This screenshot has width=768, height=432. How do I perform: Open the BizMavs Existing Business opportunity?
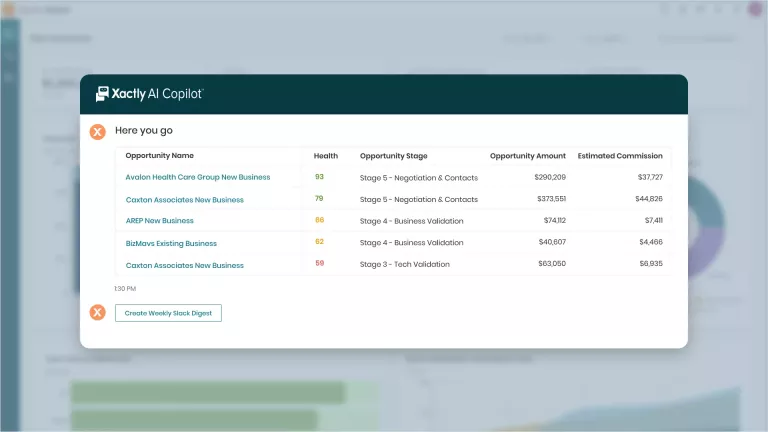tap(171, 243)
